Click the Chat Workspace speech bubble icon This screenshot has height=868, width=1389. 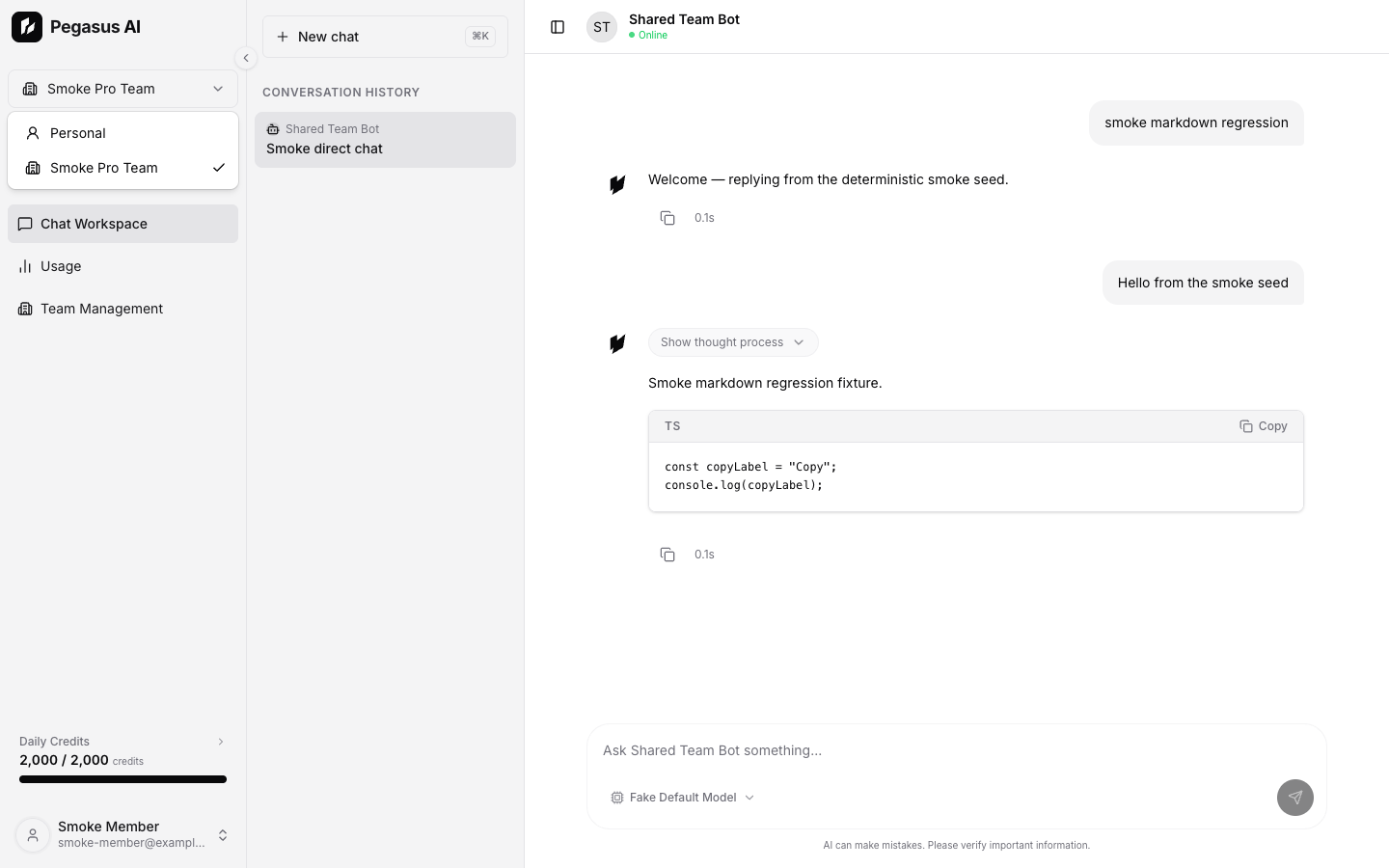pos(25,224)
